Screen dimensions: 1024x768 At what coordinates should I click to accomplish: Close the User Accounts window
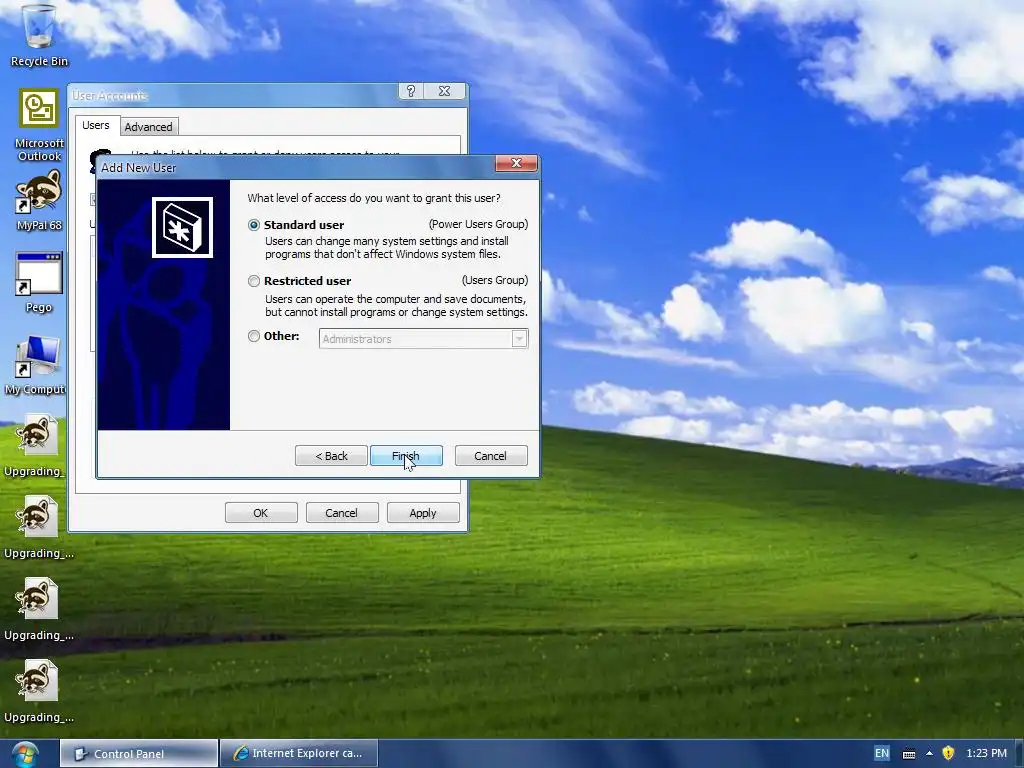445,91
